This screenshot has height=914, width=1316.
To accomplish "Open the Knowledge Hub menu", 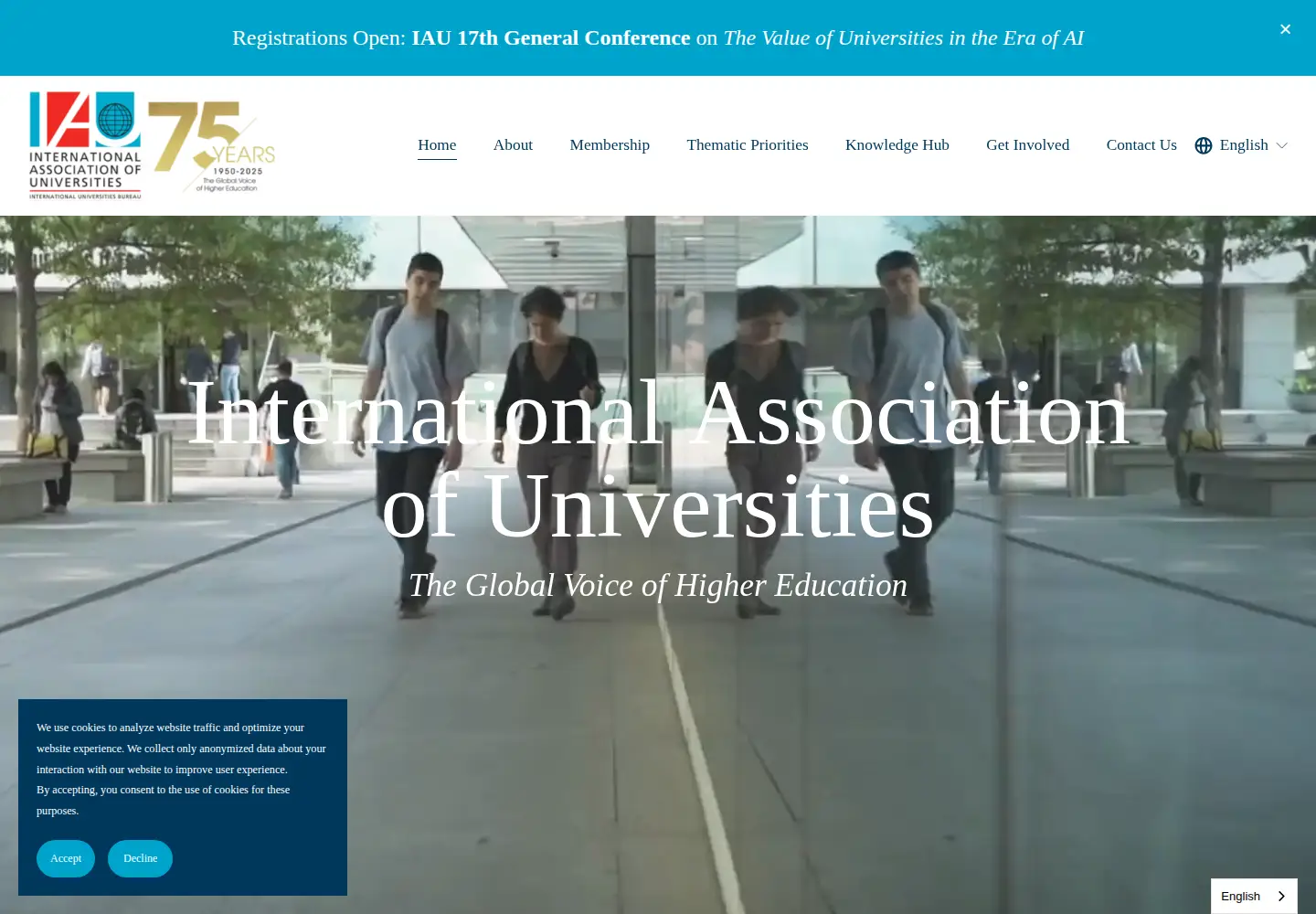I will (897, 144).
